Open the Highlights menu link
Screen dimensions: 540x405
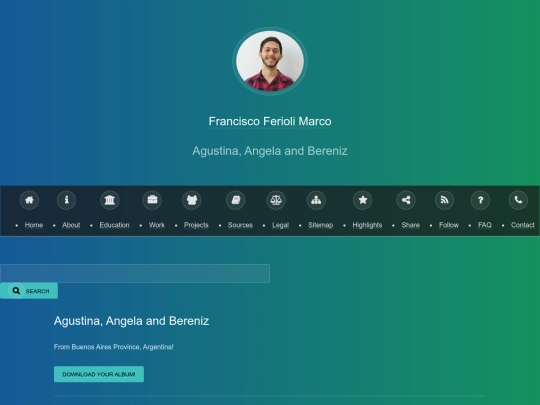(367, 225)
